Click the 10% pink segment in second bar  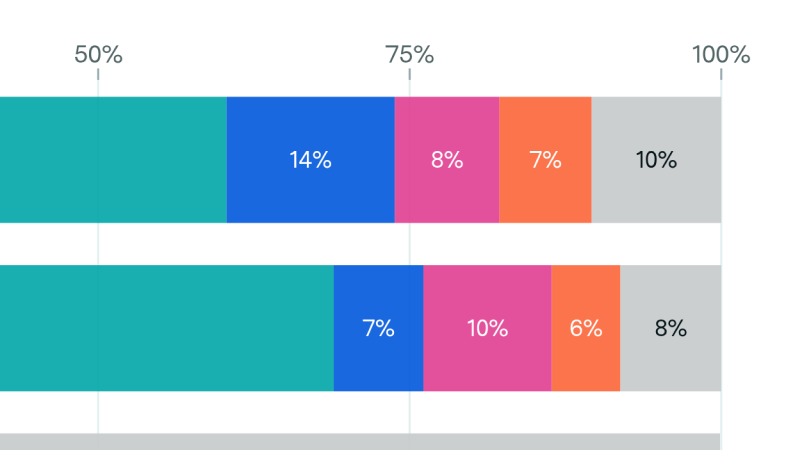[487, 328]
